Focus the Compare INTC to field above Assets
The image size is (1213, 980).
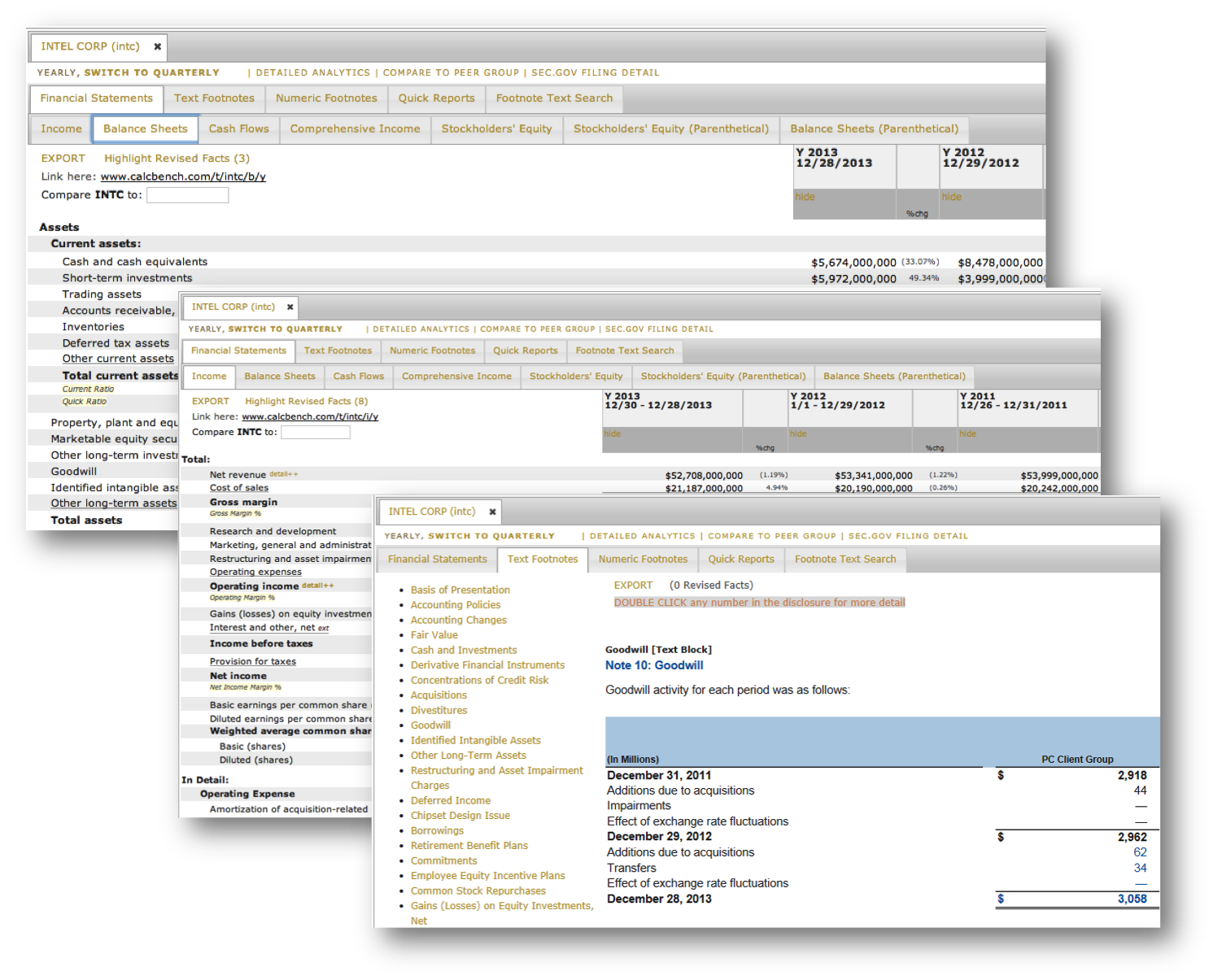click(187, 195)
